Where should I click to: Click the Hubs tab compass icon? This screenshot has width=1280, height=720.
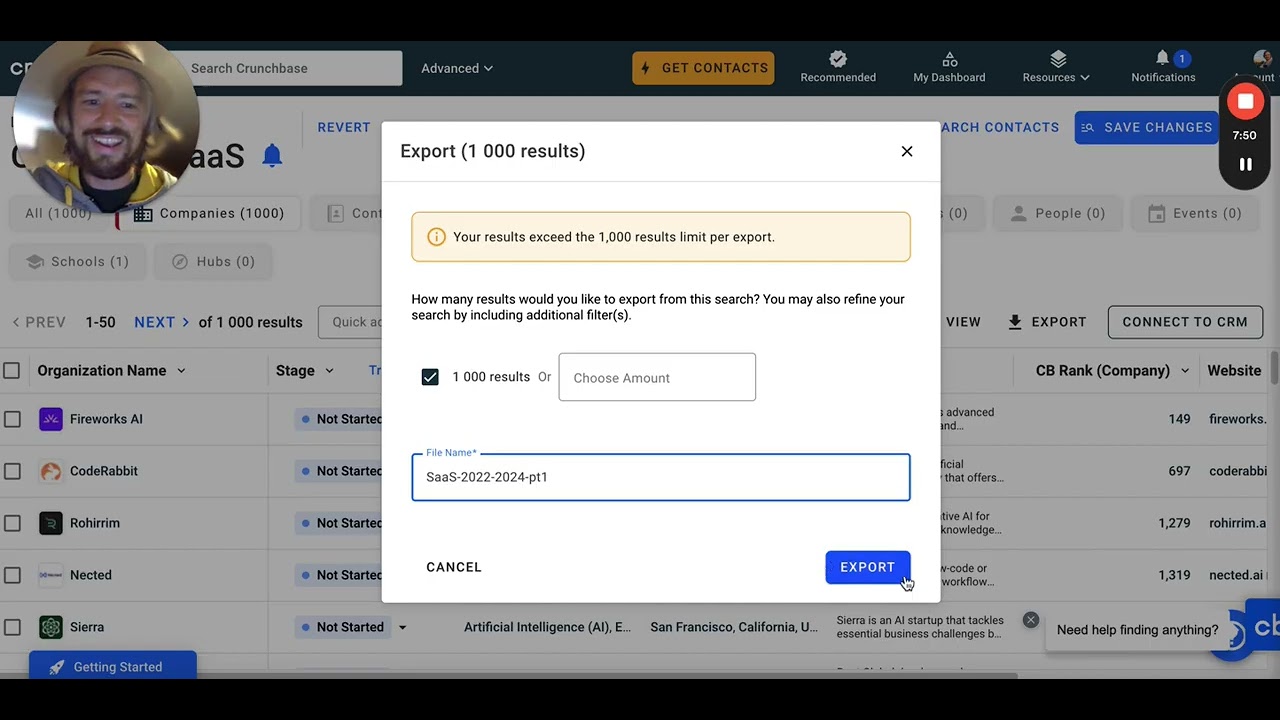click(x=180, y=261)
